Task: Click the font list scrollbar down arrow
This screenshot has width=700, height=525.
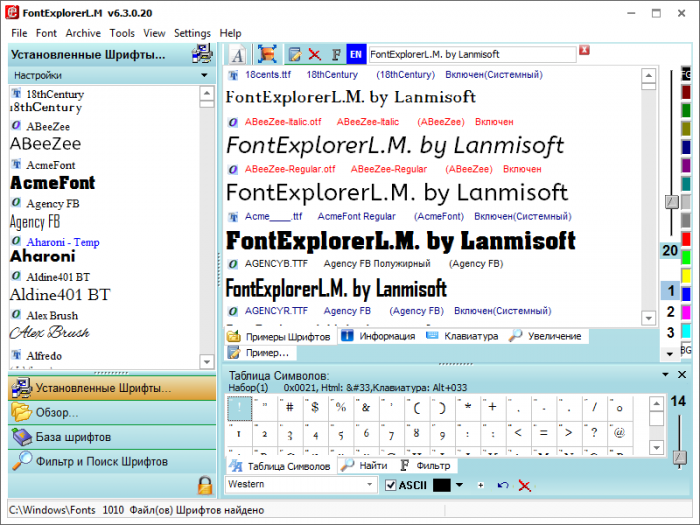Action: (207, 362)
